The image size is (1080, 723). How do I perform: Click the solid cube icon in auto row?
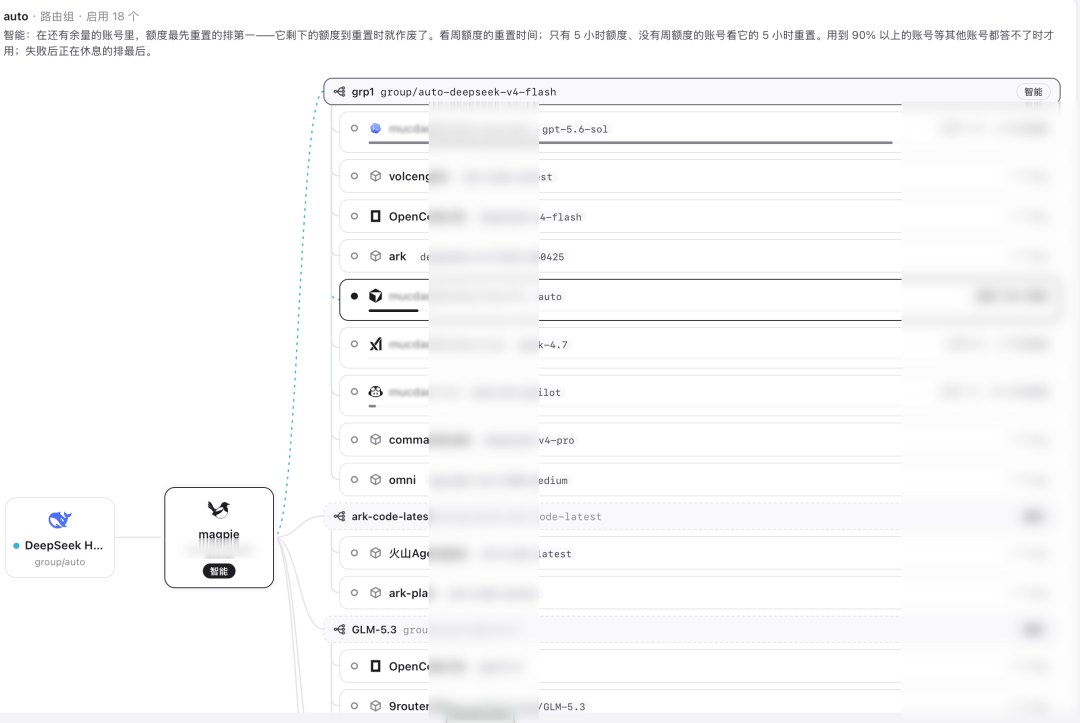pyautogui.click(x=375, y=296)
